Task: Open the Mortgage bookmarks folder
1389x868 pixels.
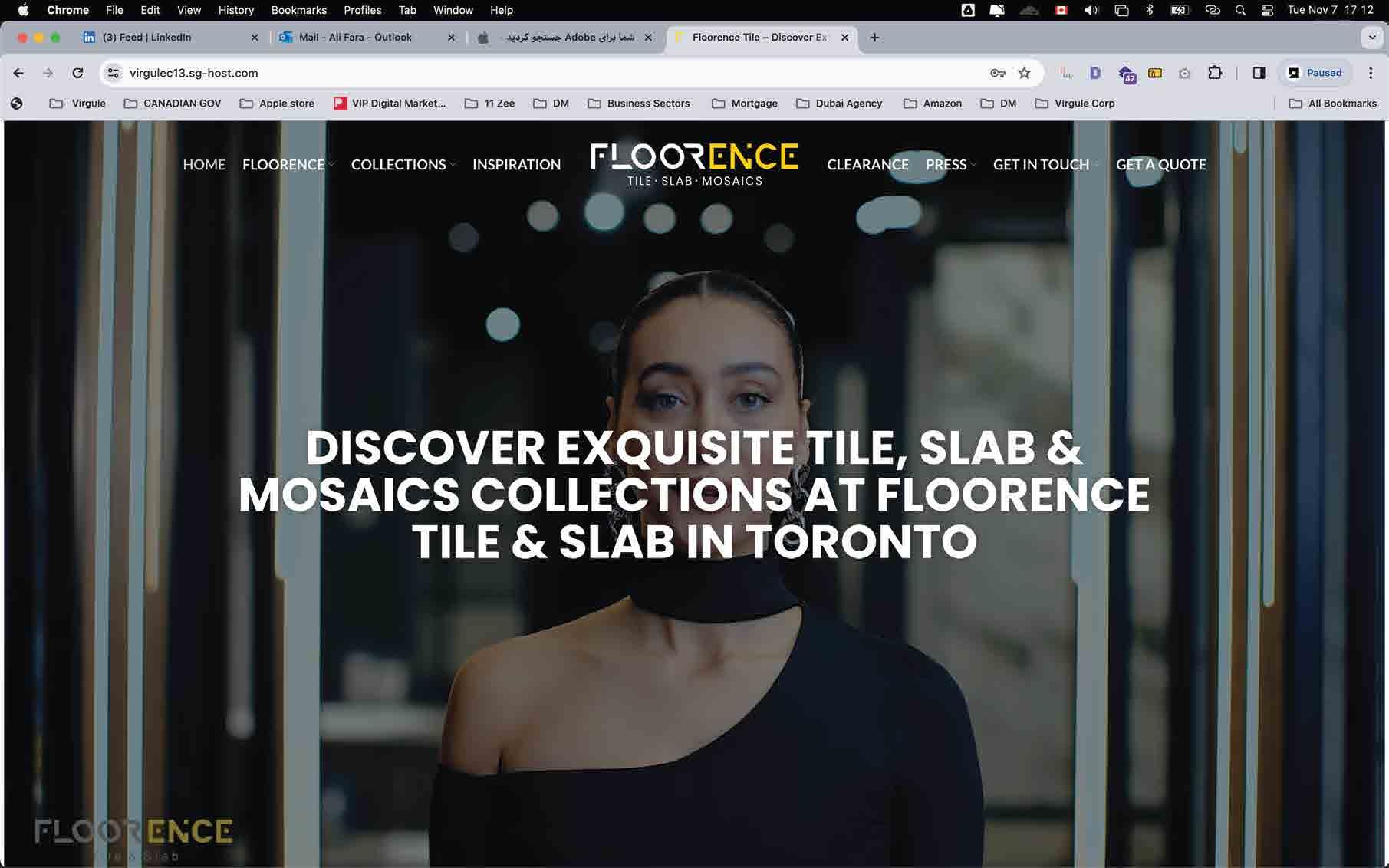Action: pyautogui.click(x=745, y=104)
